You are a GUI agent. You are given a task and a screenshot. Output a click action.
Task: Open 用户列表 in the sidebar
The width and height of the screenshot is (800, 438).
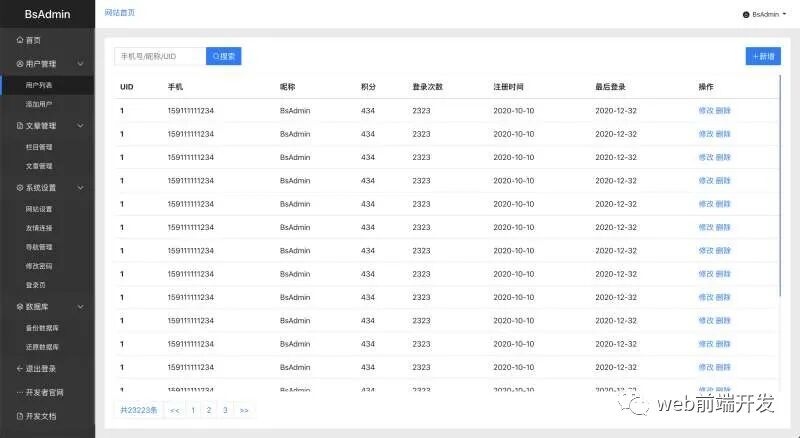pyautogui.click(x=47, y=85)
